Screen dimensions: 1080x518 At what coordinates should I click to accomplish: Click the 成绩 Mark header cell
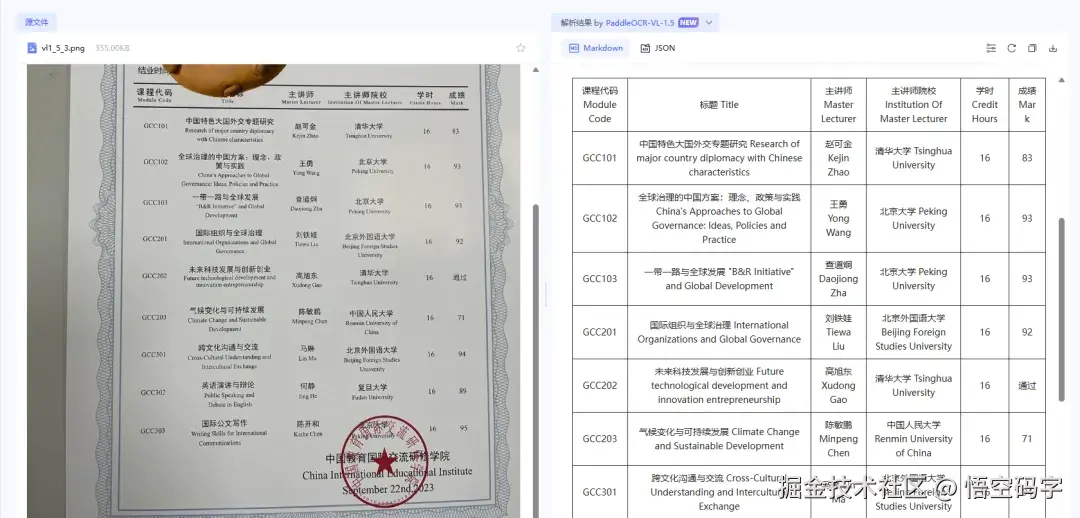coord(1027,105)
